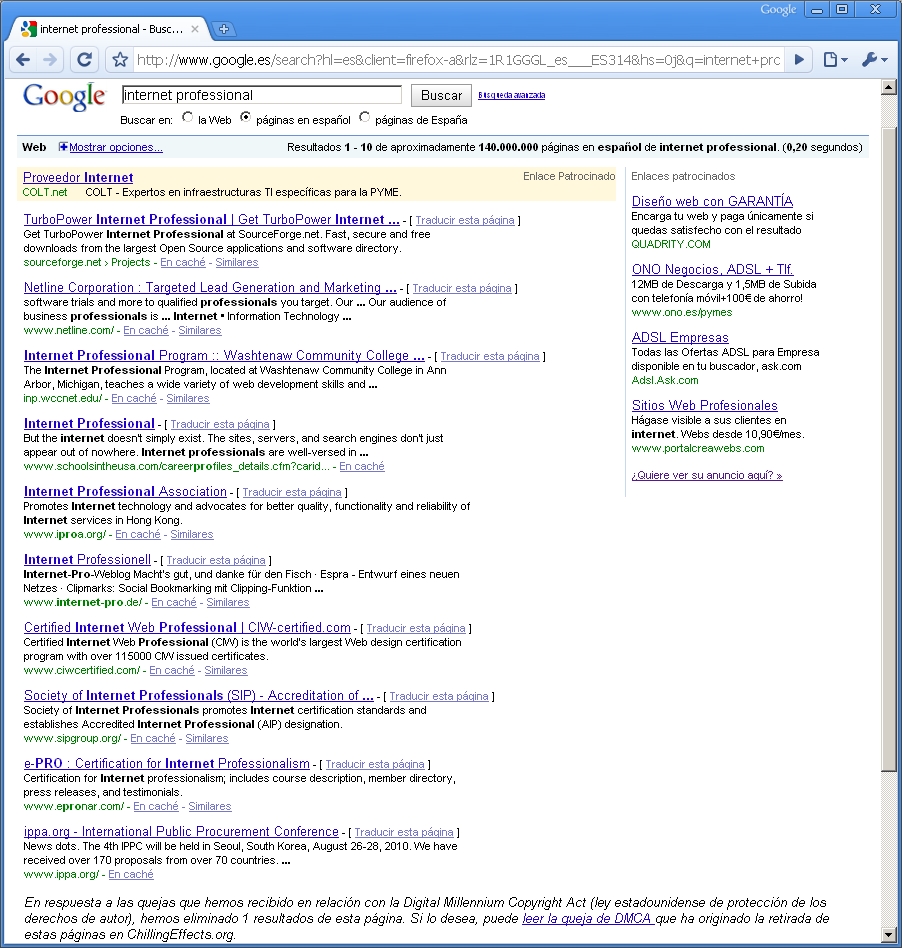Select the 'la Web' radio button

point(187,117)
